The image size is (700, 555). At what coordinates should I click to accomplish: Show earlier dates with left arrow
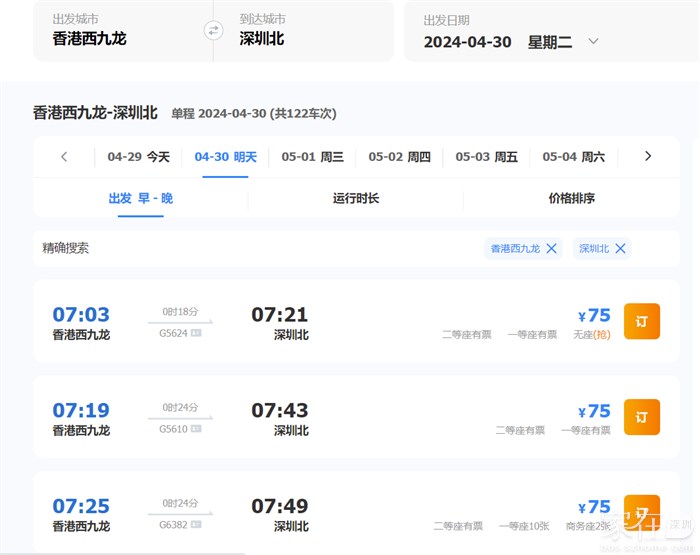[x=64, y=157]
